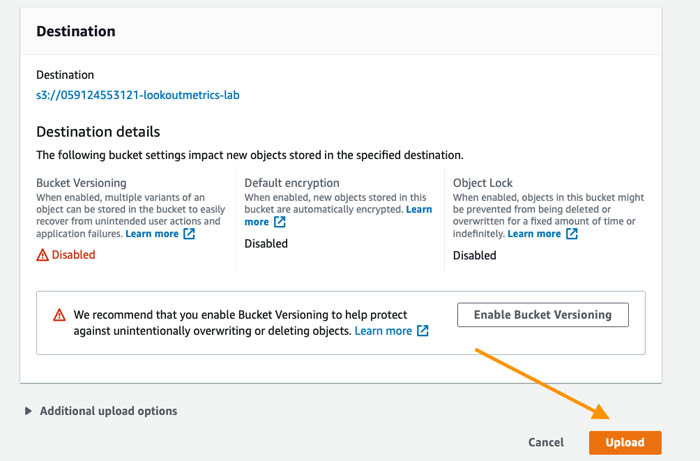
Task: Click the Bucket Versioning label
Action: click(x=81, y=183)
